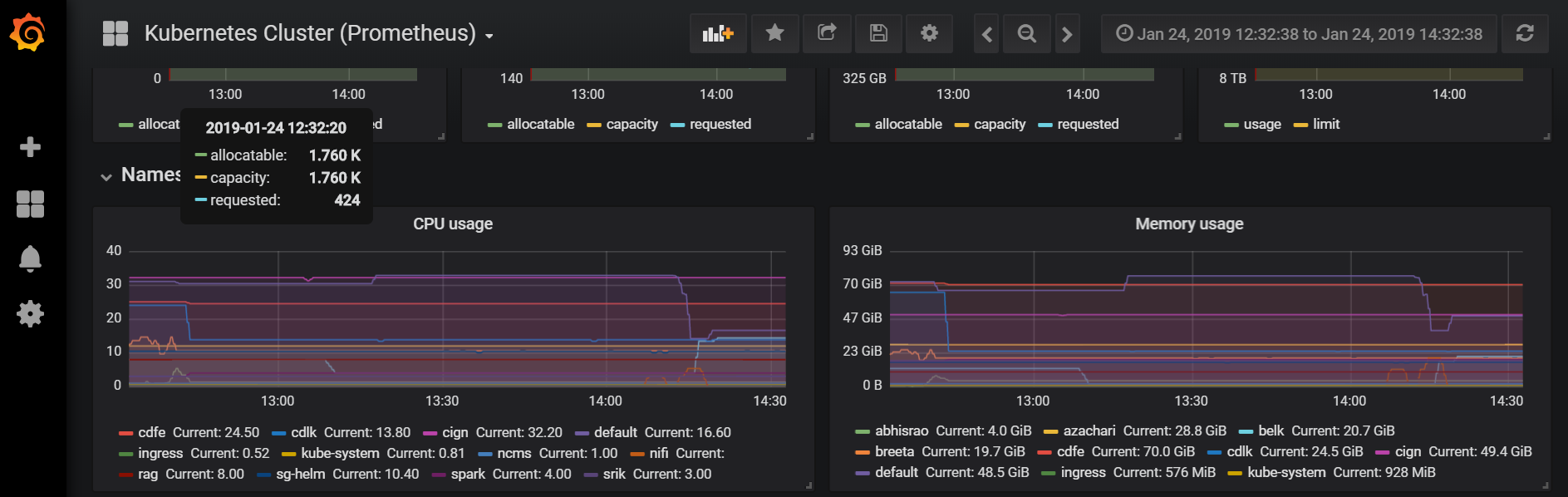
Task: Collapse the Namespaces row chevron
Action: point(106,176)
